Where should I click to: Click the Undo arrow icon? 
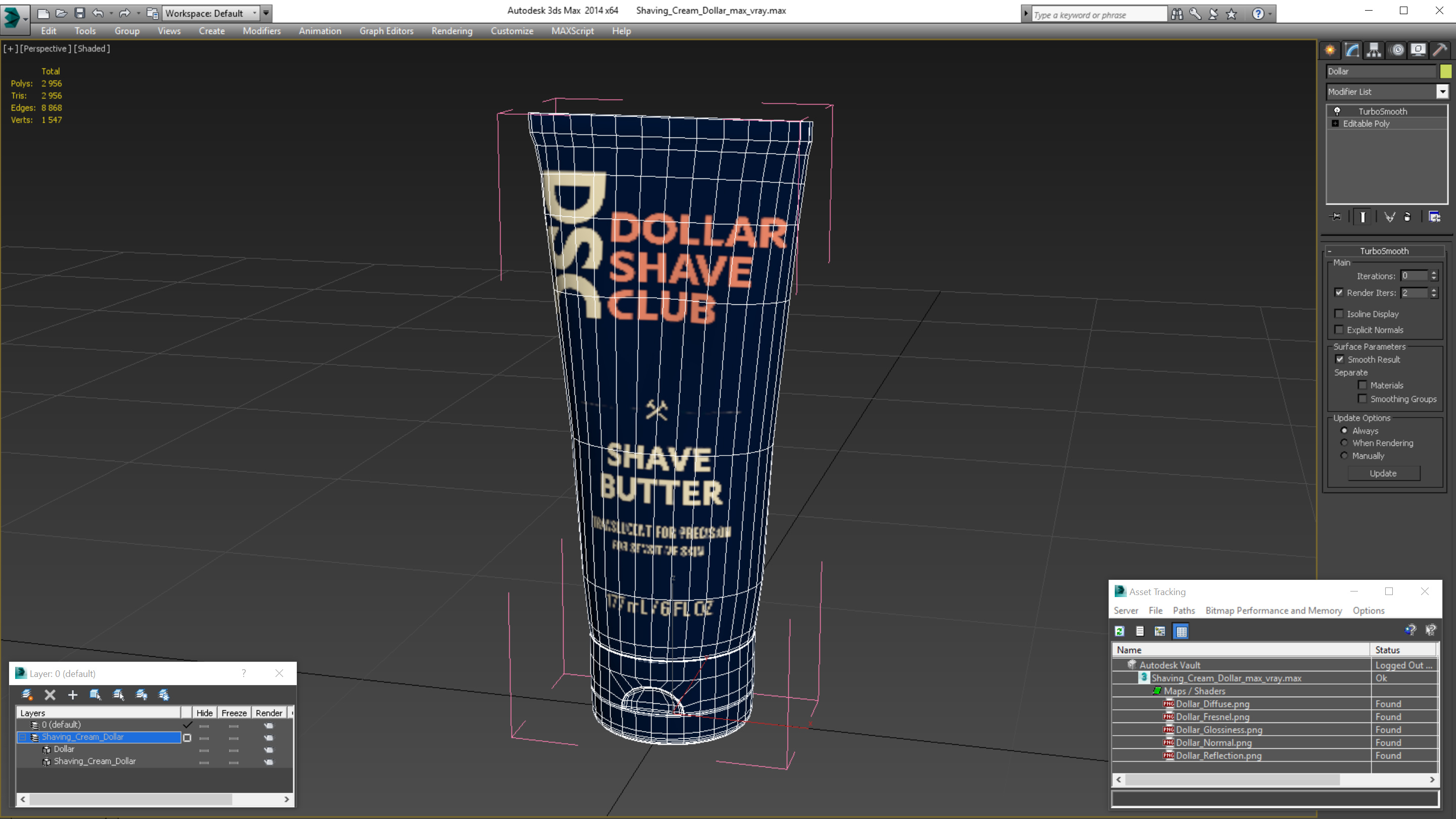(x=98, y=13)
